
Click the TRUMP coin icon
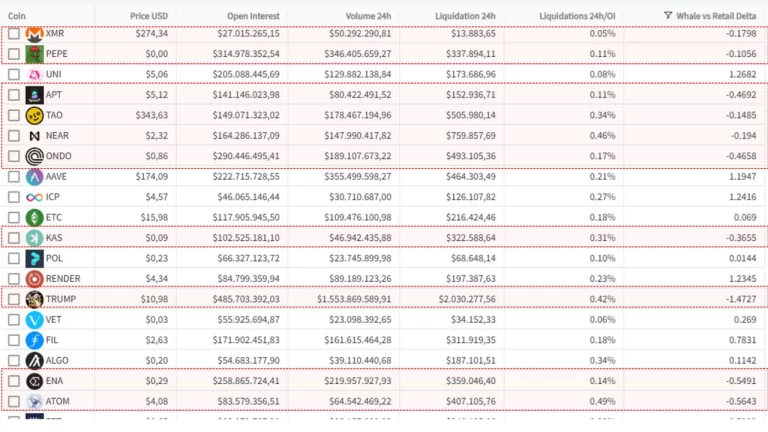[x=35, y=299]
